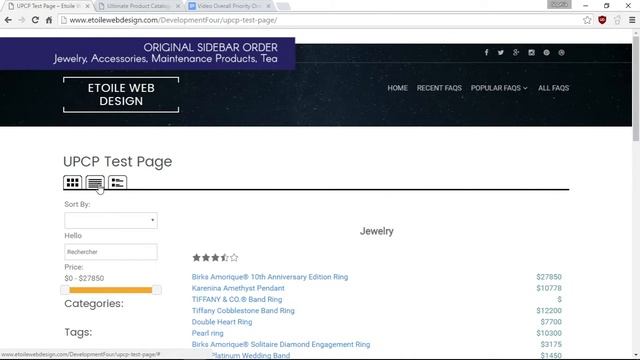Open TIFFANY & CO. Band Ring link
640x360 pixels.
237,299
